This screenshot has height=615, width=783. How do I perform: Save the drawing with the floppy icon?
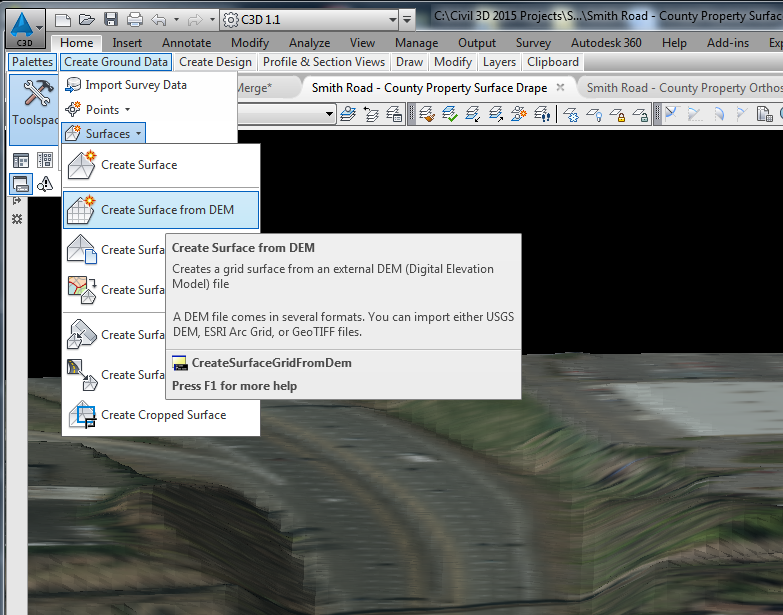(110, 19)
